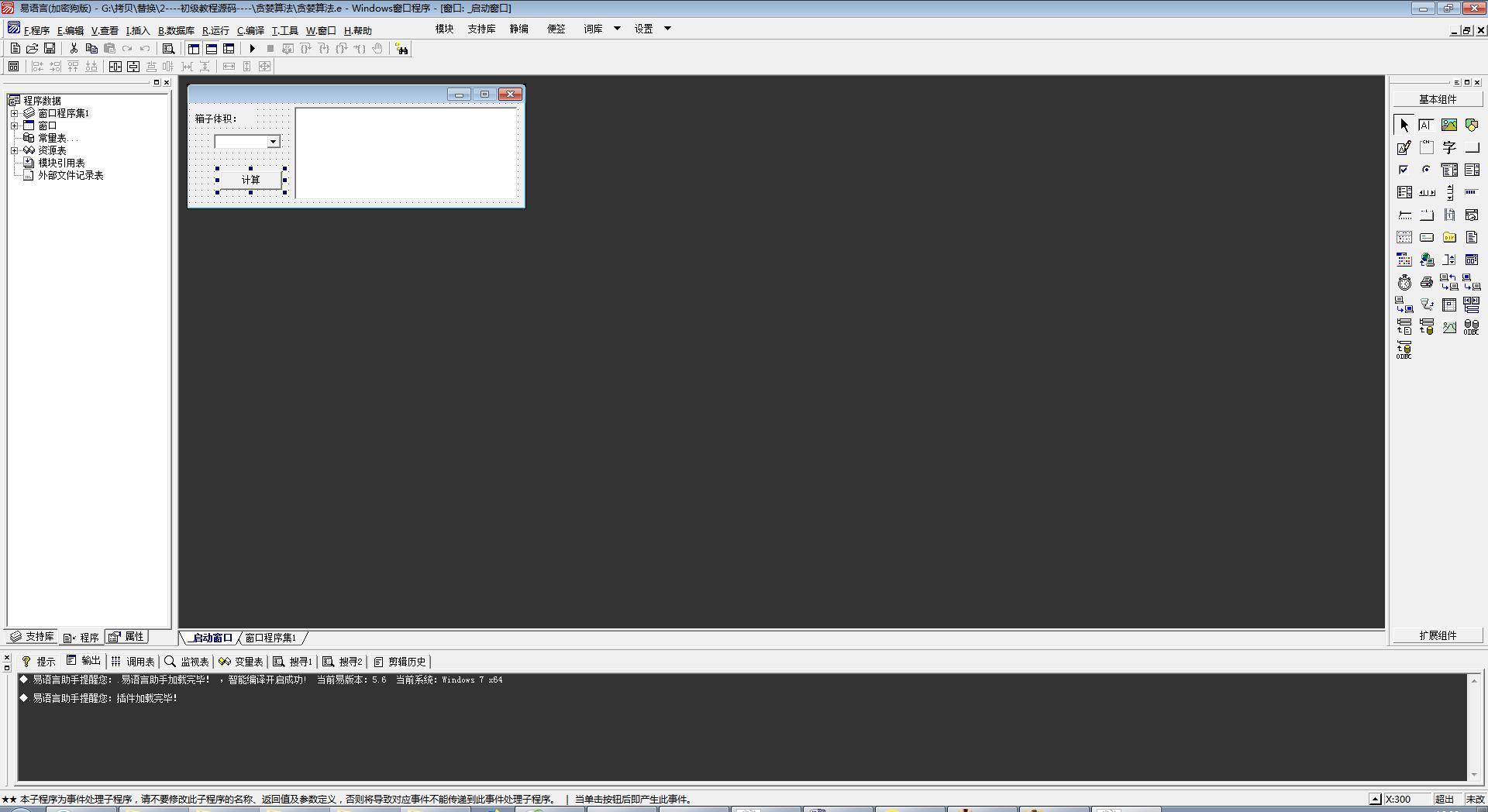1488x812 pixels.
Task: Open the combo box dropdown on form
Action: click(x=273, y=142)
